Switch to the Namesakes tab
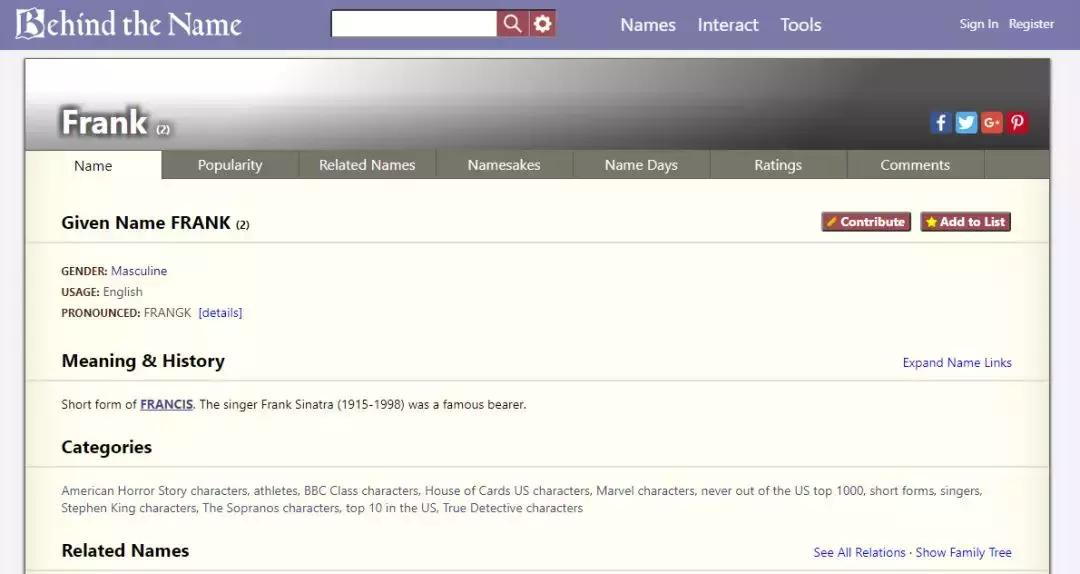 tap(504, 165)
